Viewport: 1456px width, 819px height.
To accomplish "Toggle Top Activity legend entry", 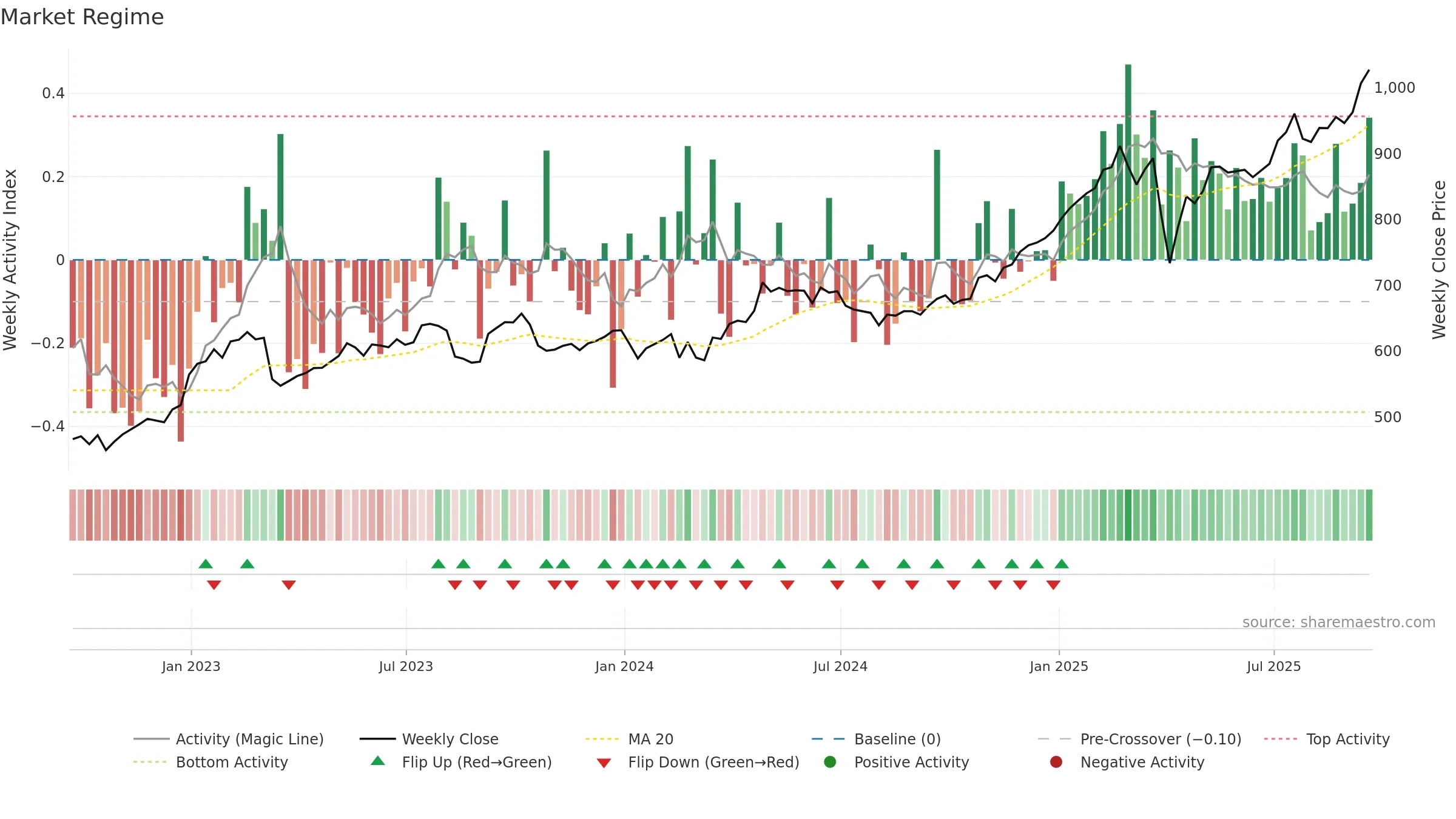I will [x=1327, y=739].
